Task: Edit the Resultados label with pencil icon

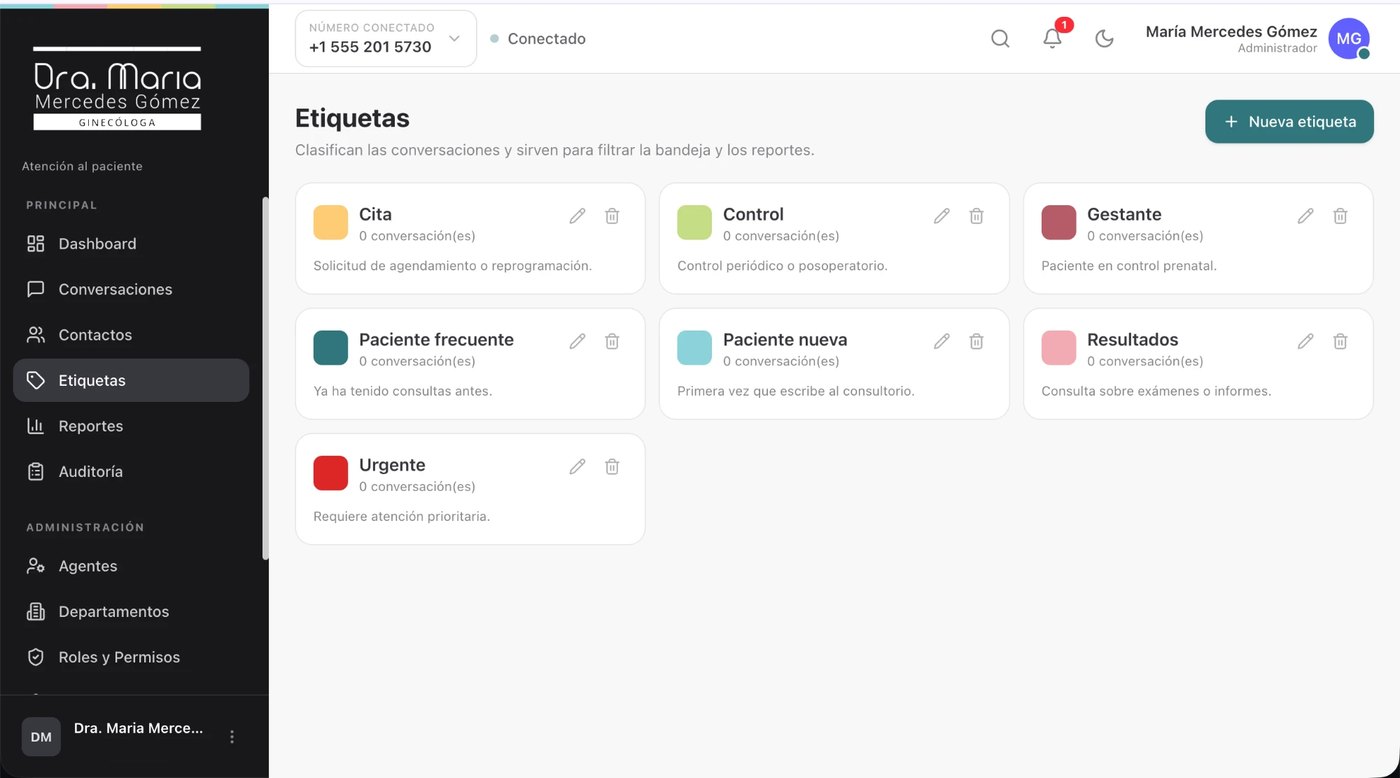Action: 1305,341
